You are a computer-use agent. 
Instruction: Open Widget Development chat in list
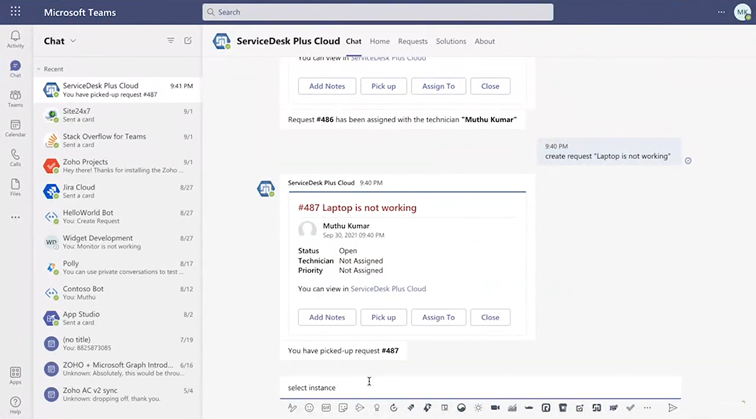pyautogui.click(x=118, y=242)
